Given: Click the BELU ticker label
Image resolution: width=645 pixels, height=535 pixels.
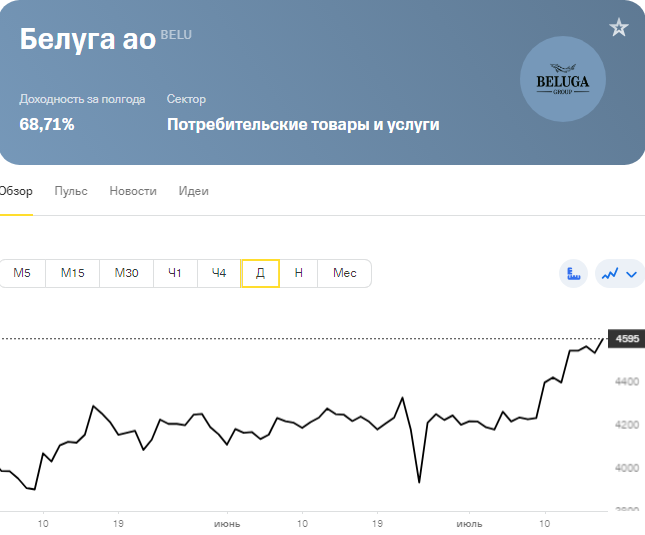Looking at the screenshot, I should click(x=176, y=35).
